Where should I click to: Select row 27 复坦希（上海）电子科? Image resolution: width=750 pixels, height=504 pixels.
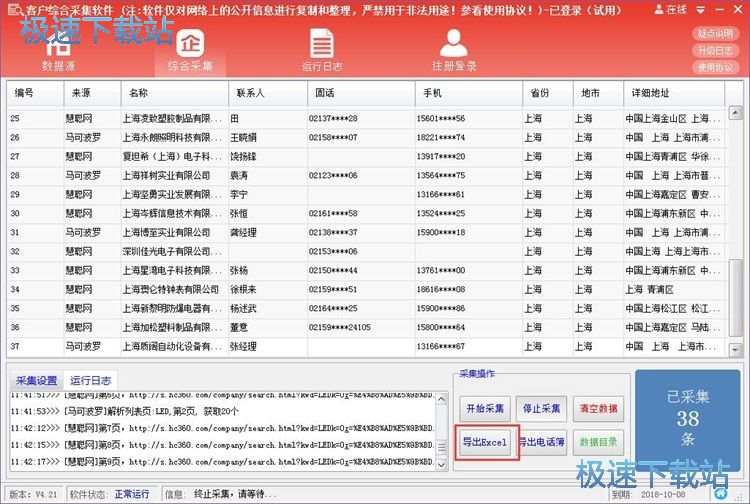(367, 156)
